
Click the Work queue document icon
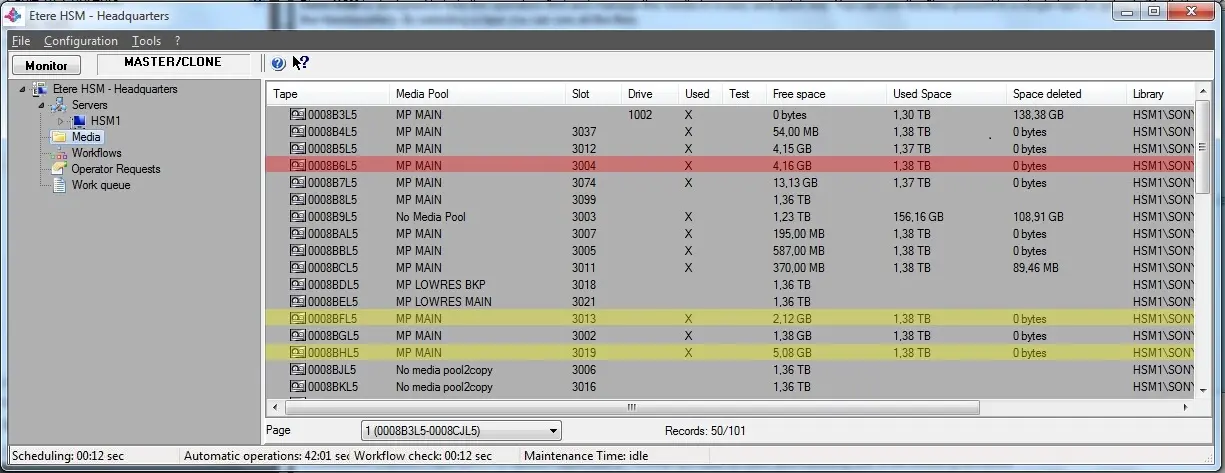tap(59, 185)
